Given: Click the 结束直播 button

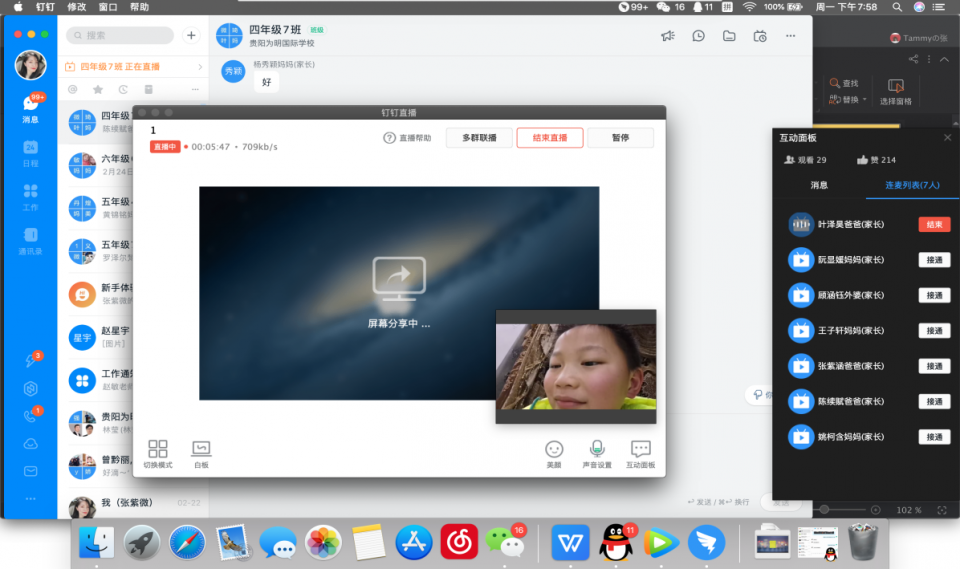Looking at the screenshot, I should click(x=549, y=138).
